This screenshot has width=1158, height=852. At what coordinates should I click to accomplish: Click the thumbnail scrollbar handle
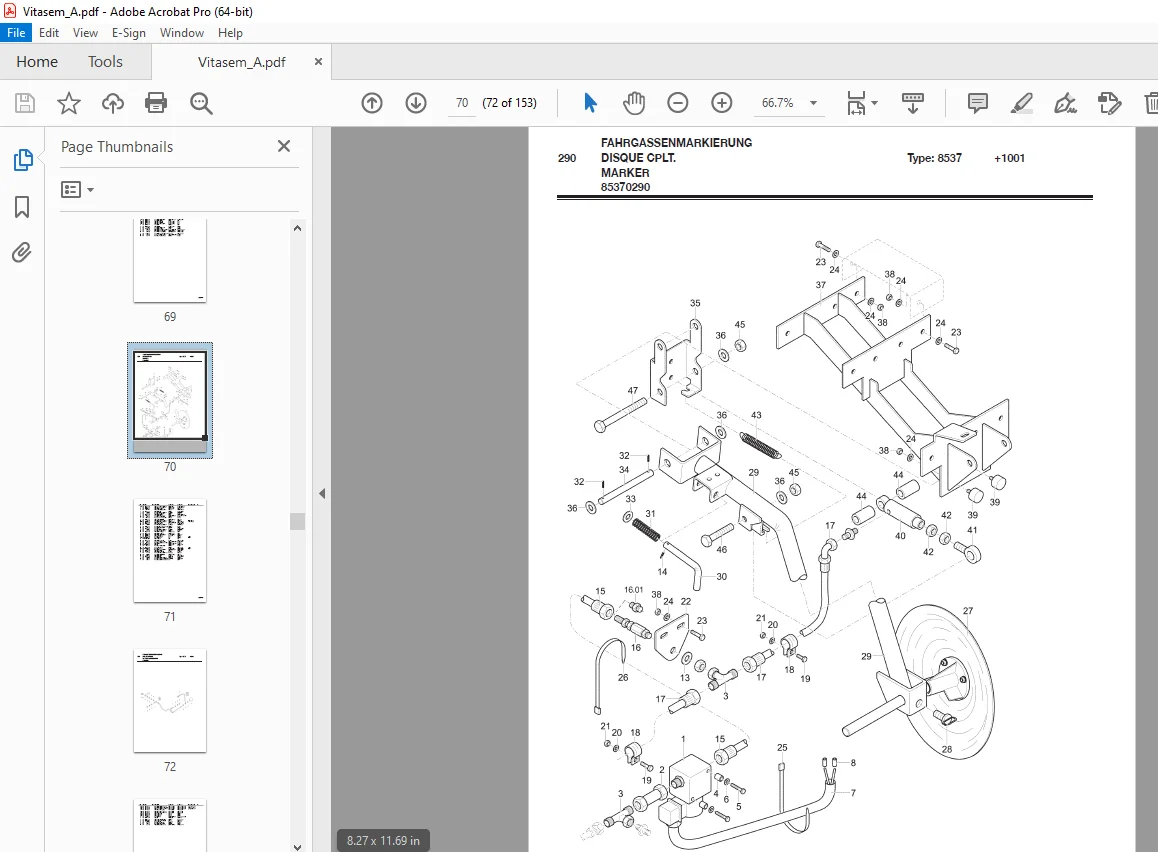297,521
